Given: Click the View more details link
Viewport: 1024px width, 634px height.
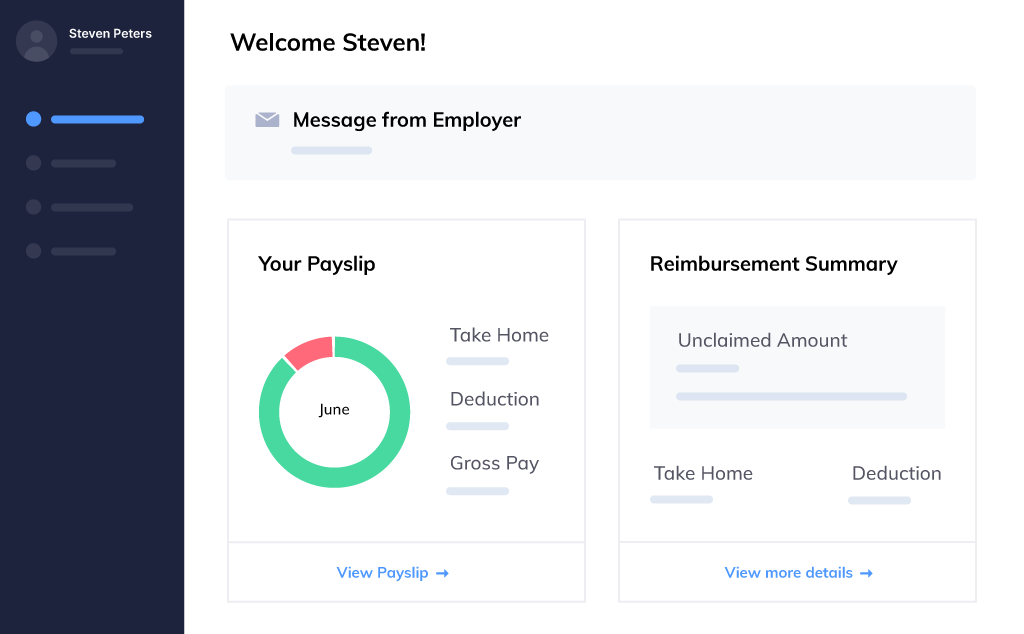Looking at the screenshot, I should (x=789, y=573).
